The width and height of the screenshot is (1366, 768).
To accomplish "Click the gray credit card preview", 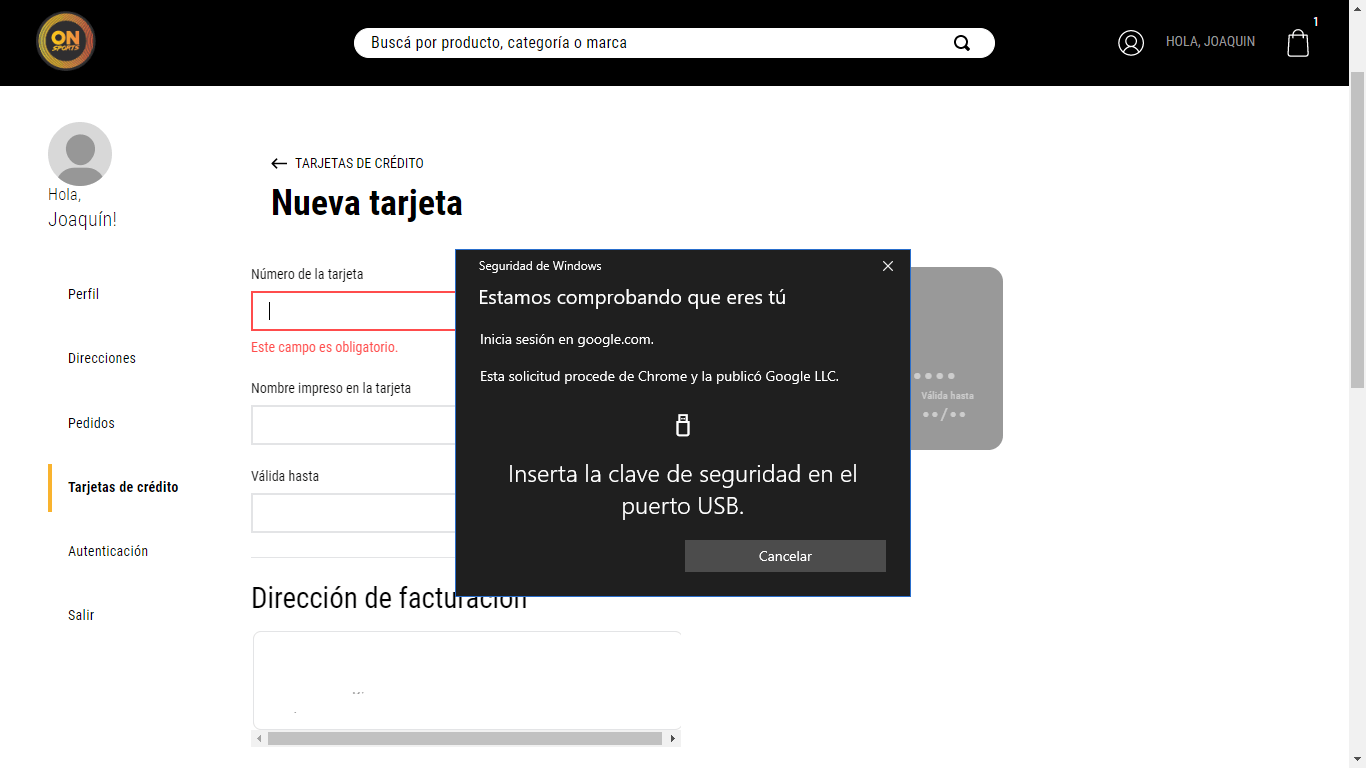I will click(x=956, y=358).
